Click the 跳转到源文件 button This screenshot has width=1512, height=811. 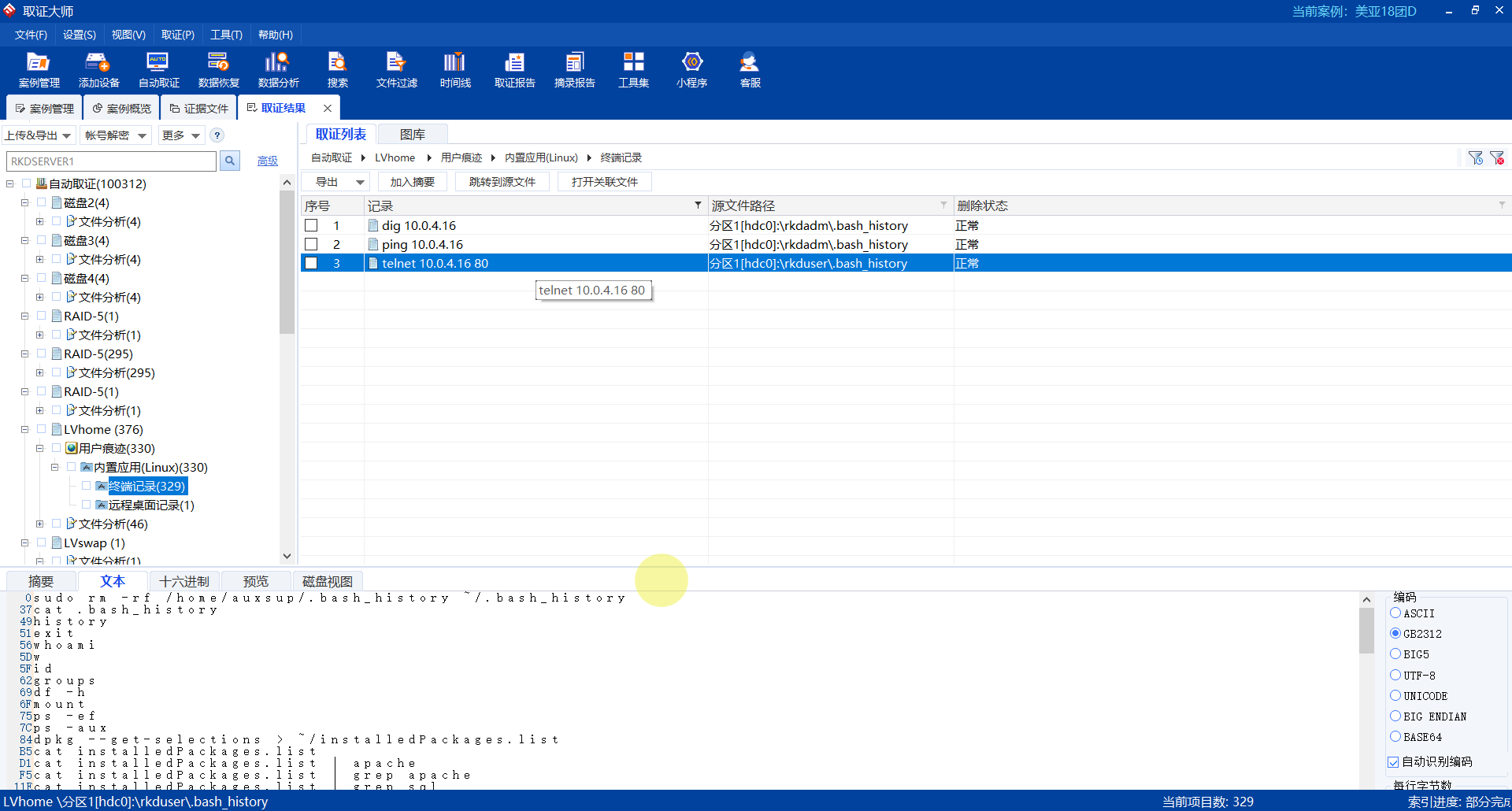pyautogui.click(x=502, y=182)
